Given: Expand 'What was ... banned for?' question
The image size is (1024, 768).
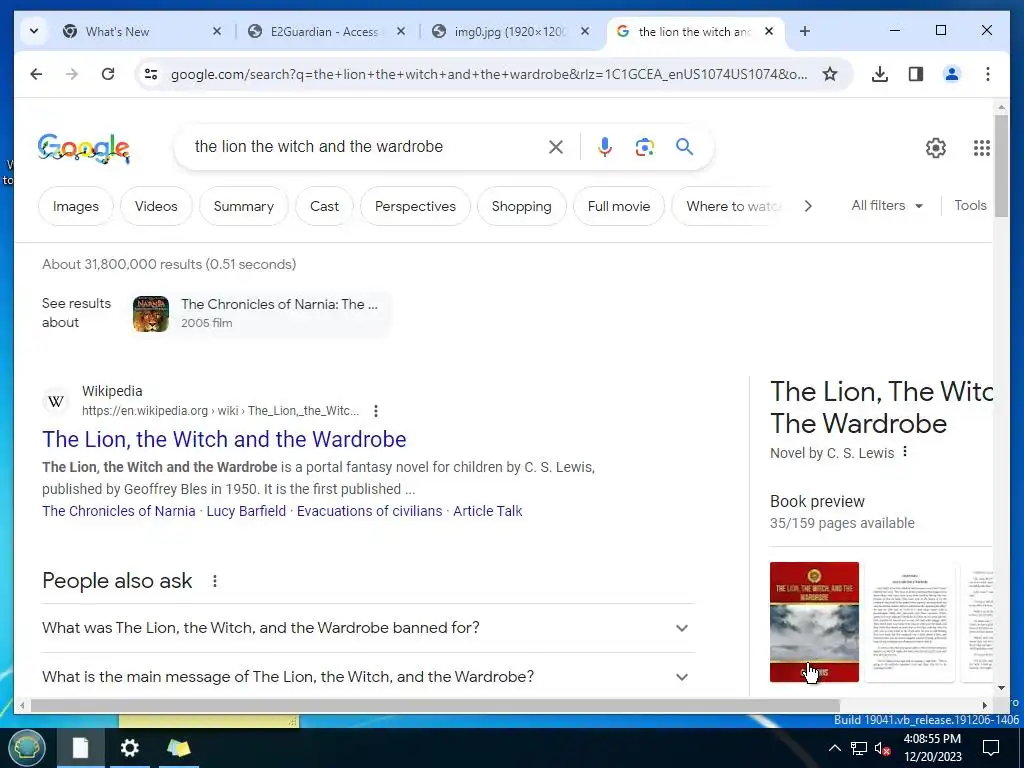Looking at the screenshot, I should [368, 628].
